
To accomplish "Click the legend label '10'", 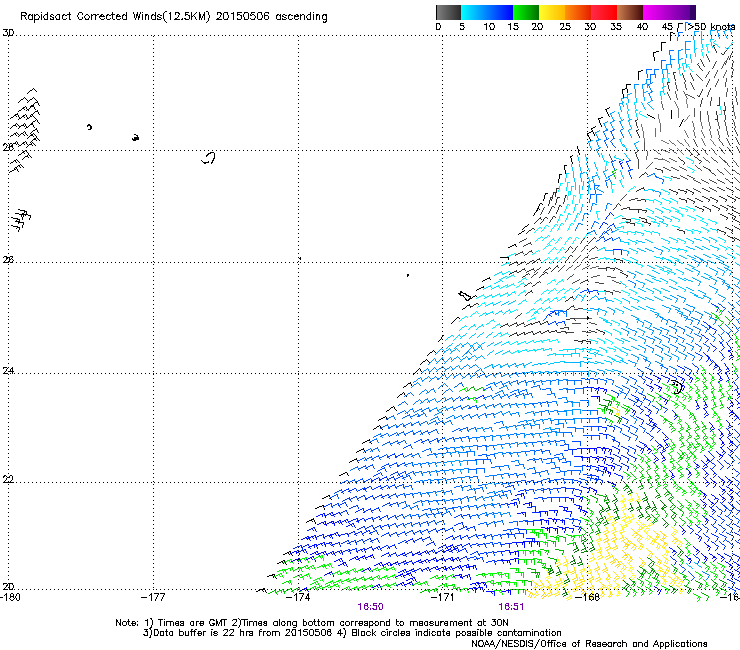I will tap(489, 26).
